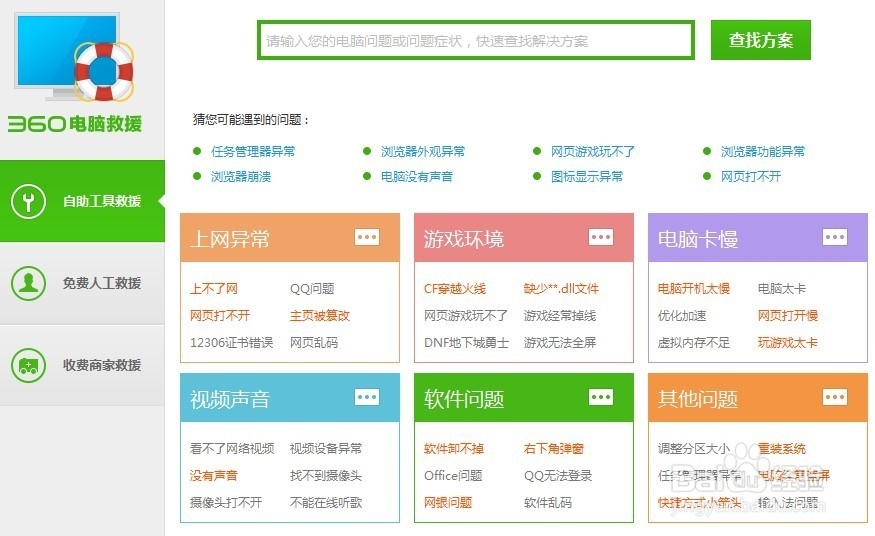Open the top 网页打不开 suggestion link
The height and width of the screenshot is (536, 875).
point(751,177)
